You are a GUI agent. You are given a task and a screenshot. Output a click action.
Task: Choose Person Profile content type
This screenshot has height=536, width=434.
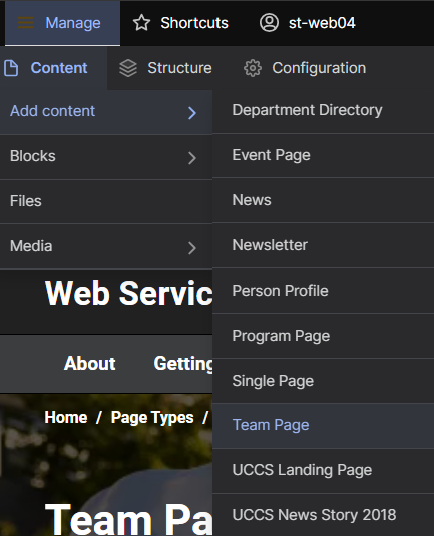click(323, 291)
